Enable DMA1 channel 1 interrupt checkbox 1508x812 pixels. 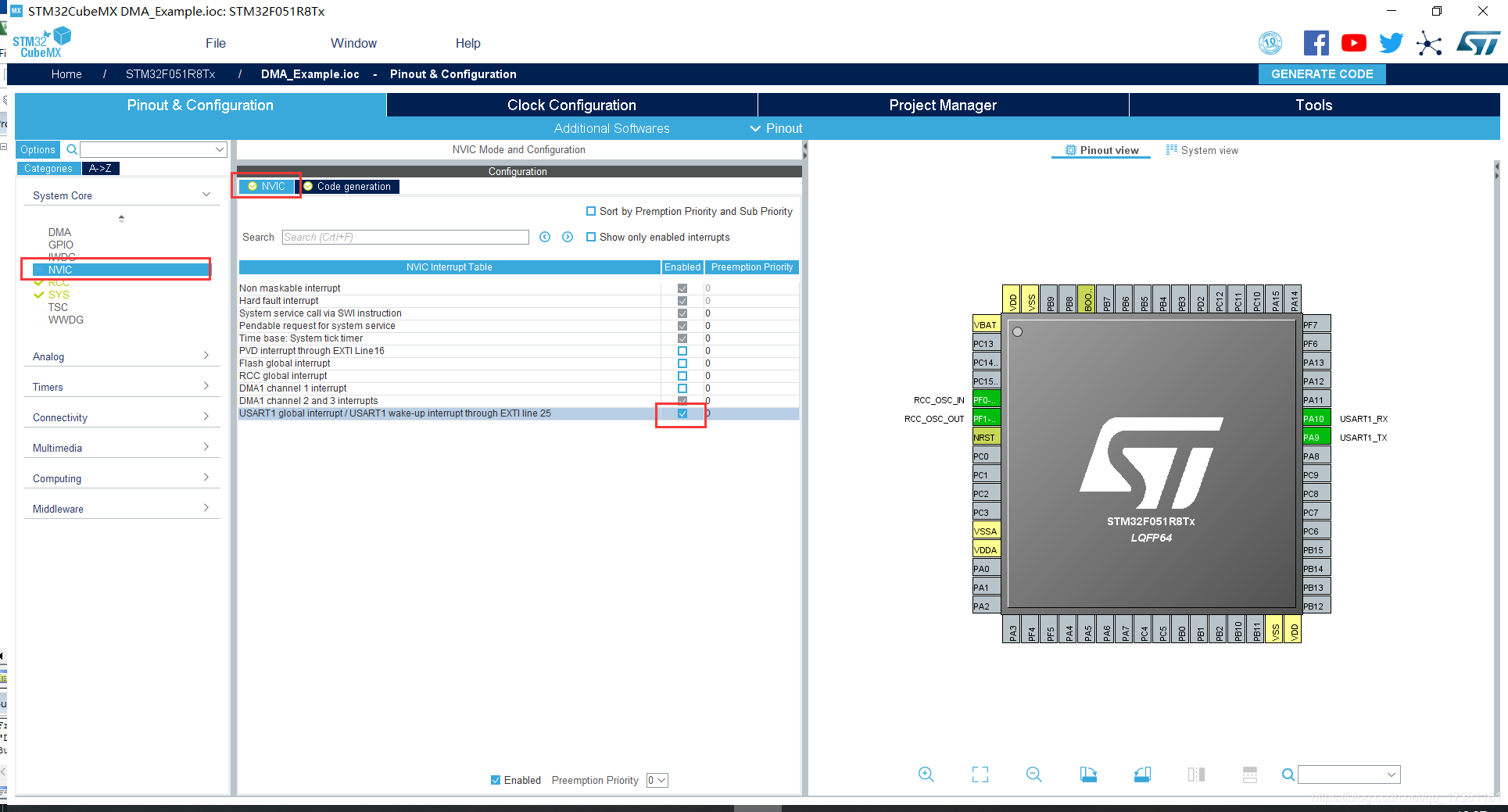(682, 388)
